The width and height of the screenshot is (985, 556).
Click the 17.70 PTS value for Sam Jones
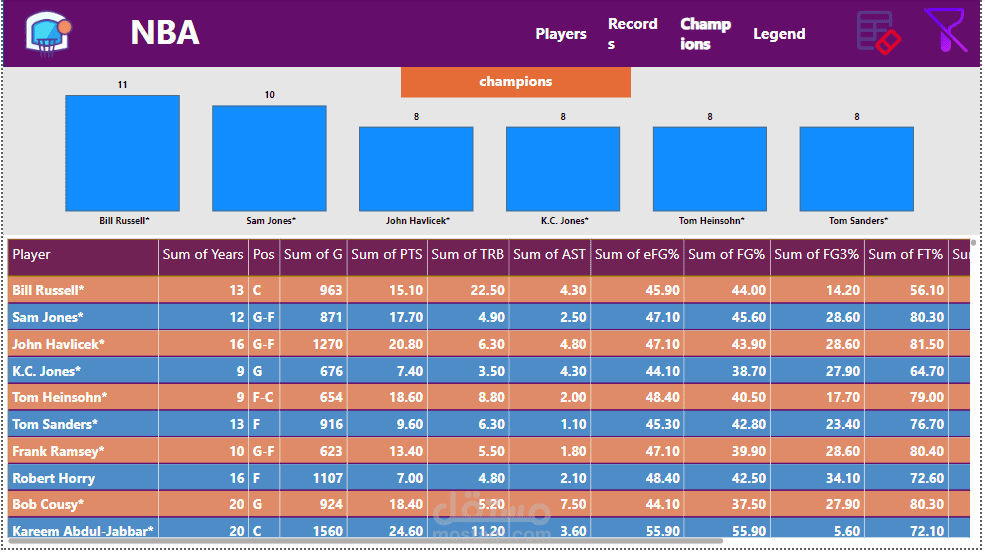click(406, 317)
